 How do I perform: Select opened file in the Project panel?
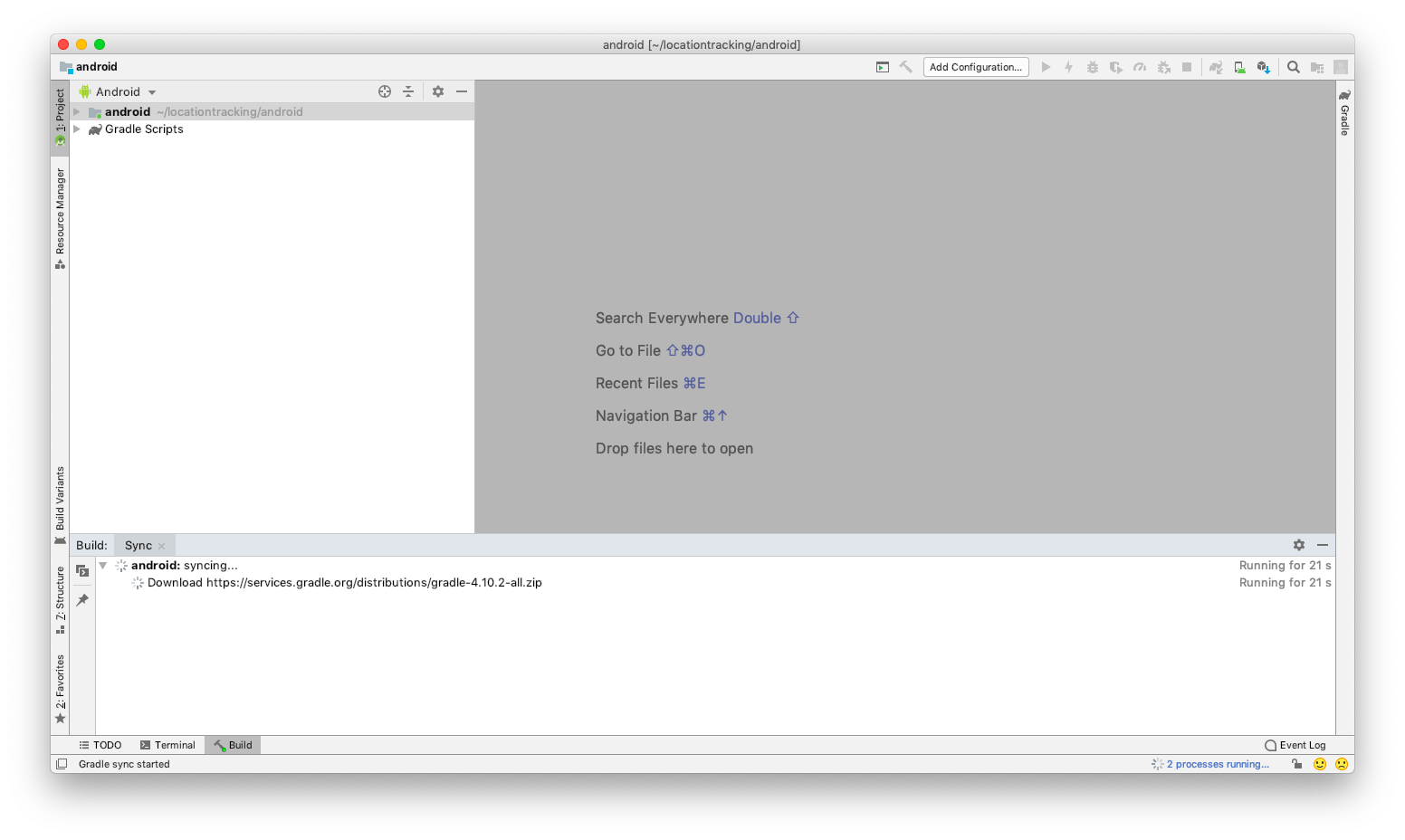click(x=385, y=91)
